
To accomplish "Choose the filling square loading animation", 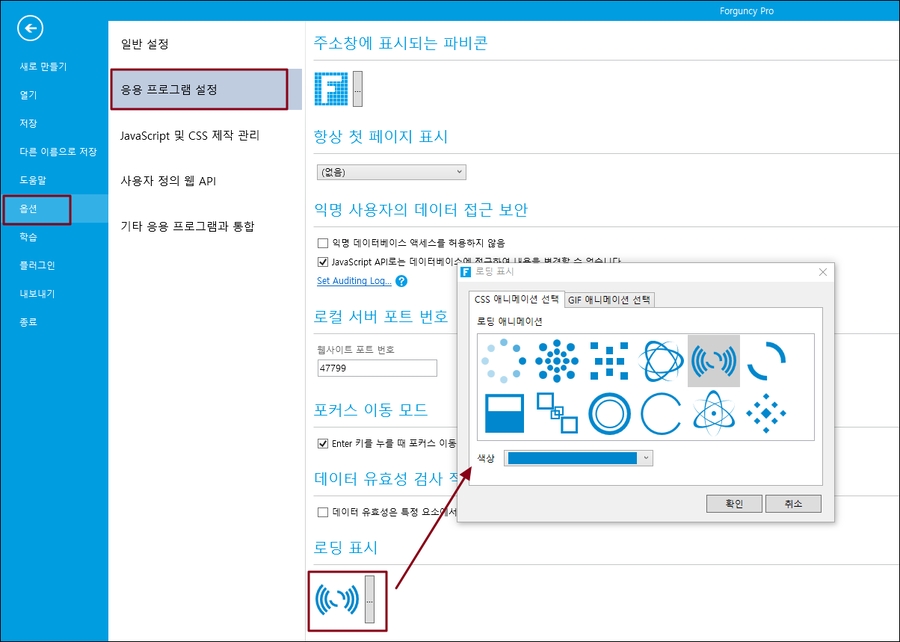I will pos(505,413).
